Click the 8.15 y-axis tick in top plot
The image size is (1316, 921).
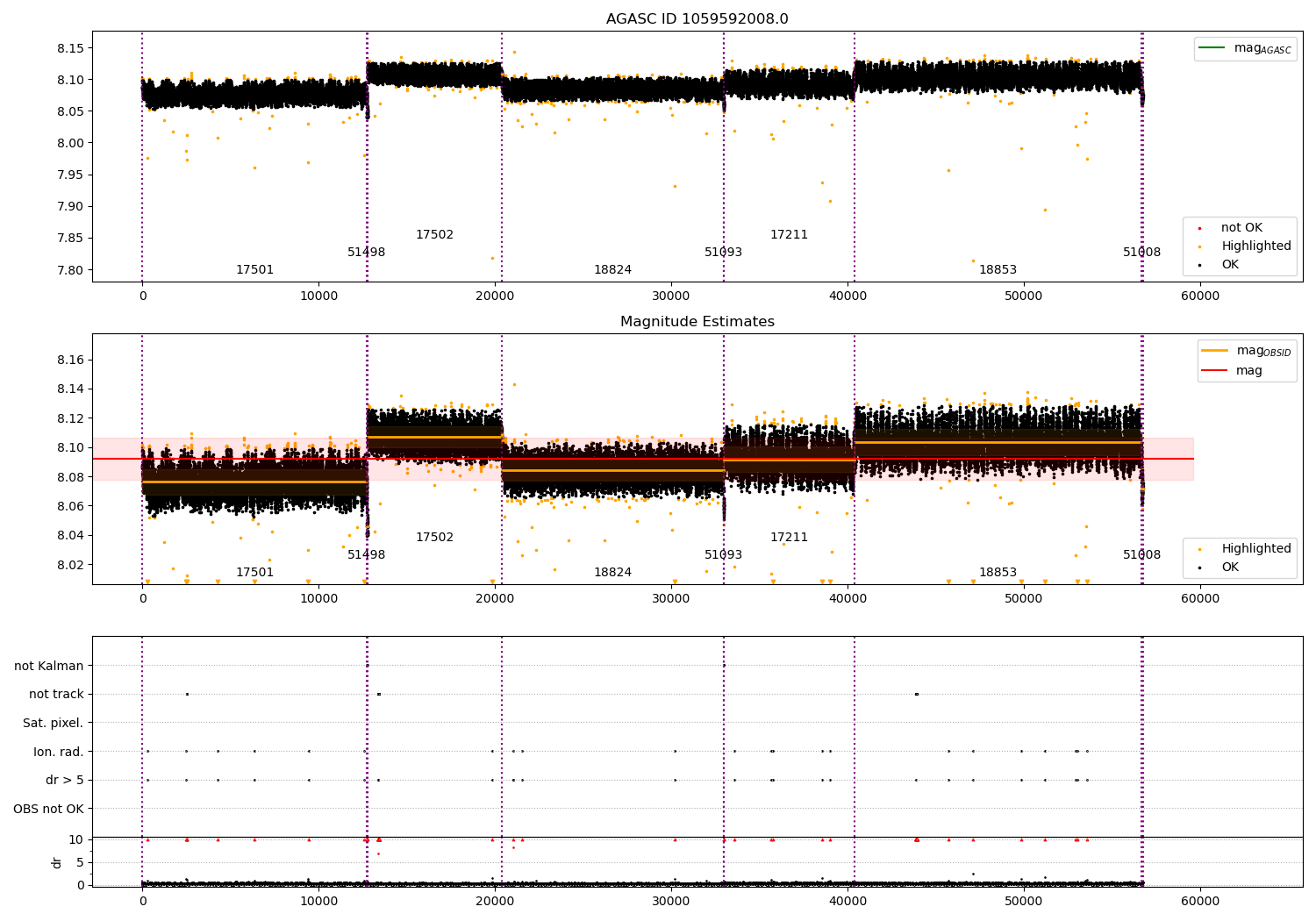coord(70,48)
